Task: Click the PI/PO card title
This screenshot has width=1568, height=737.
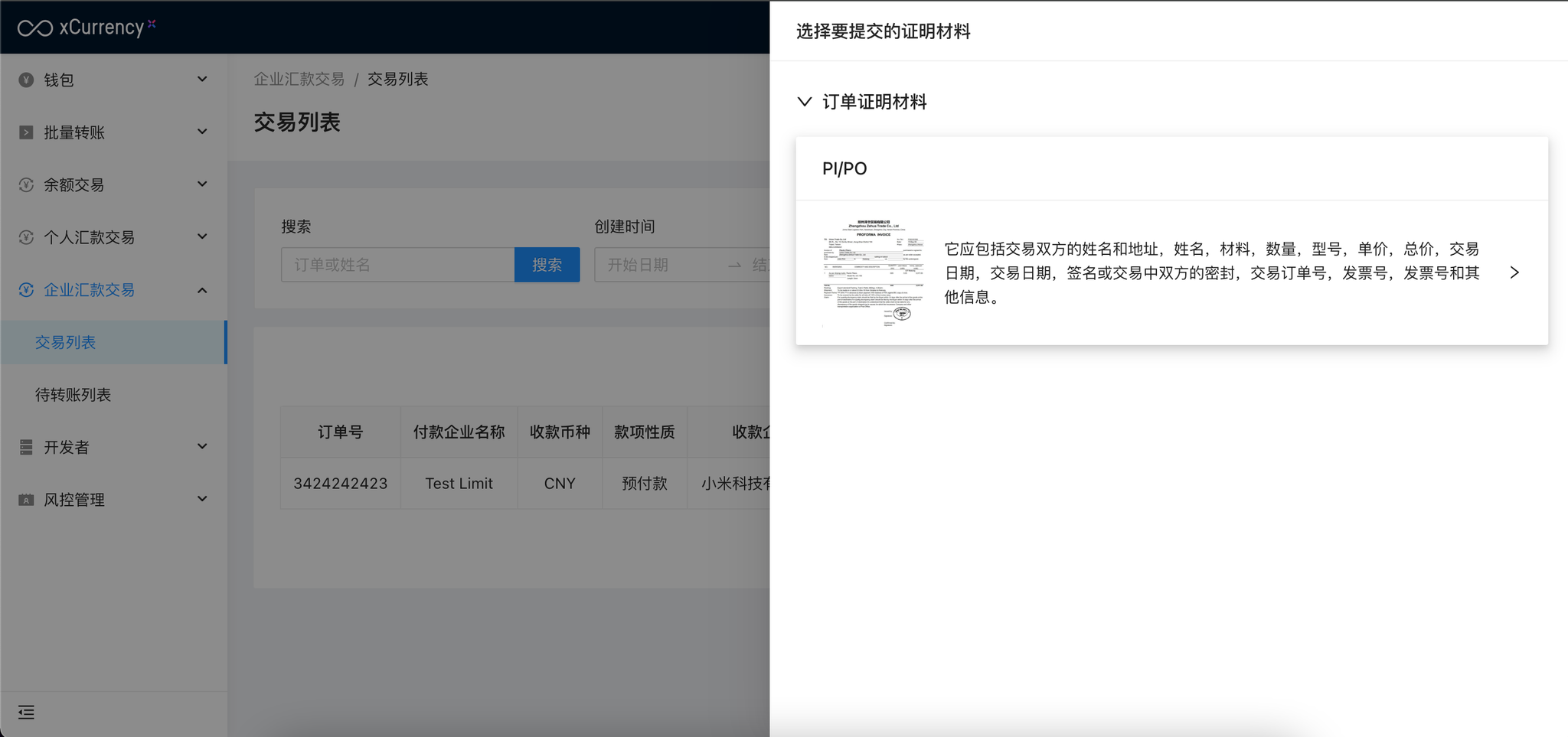Action: (844, 168)
